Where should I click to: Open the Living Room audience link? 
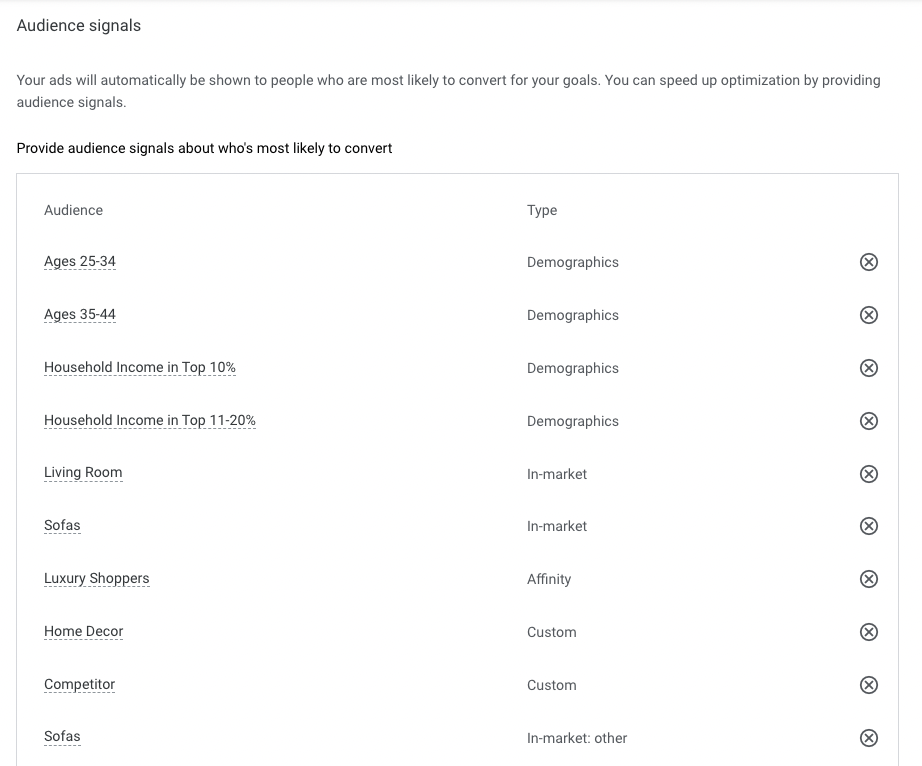coord(83,473)
